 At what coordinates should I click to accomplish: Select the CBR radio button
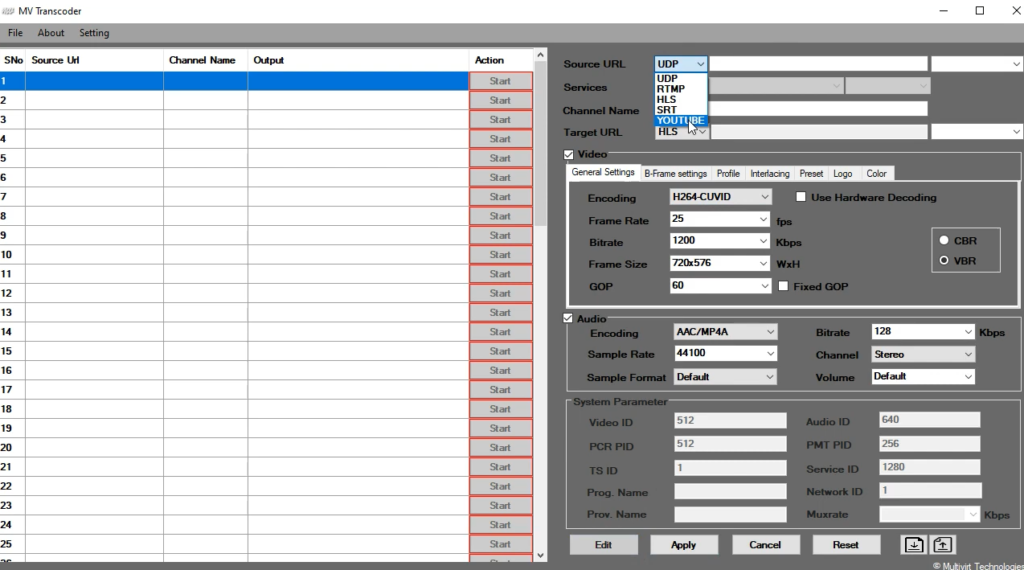coord(944,241)
